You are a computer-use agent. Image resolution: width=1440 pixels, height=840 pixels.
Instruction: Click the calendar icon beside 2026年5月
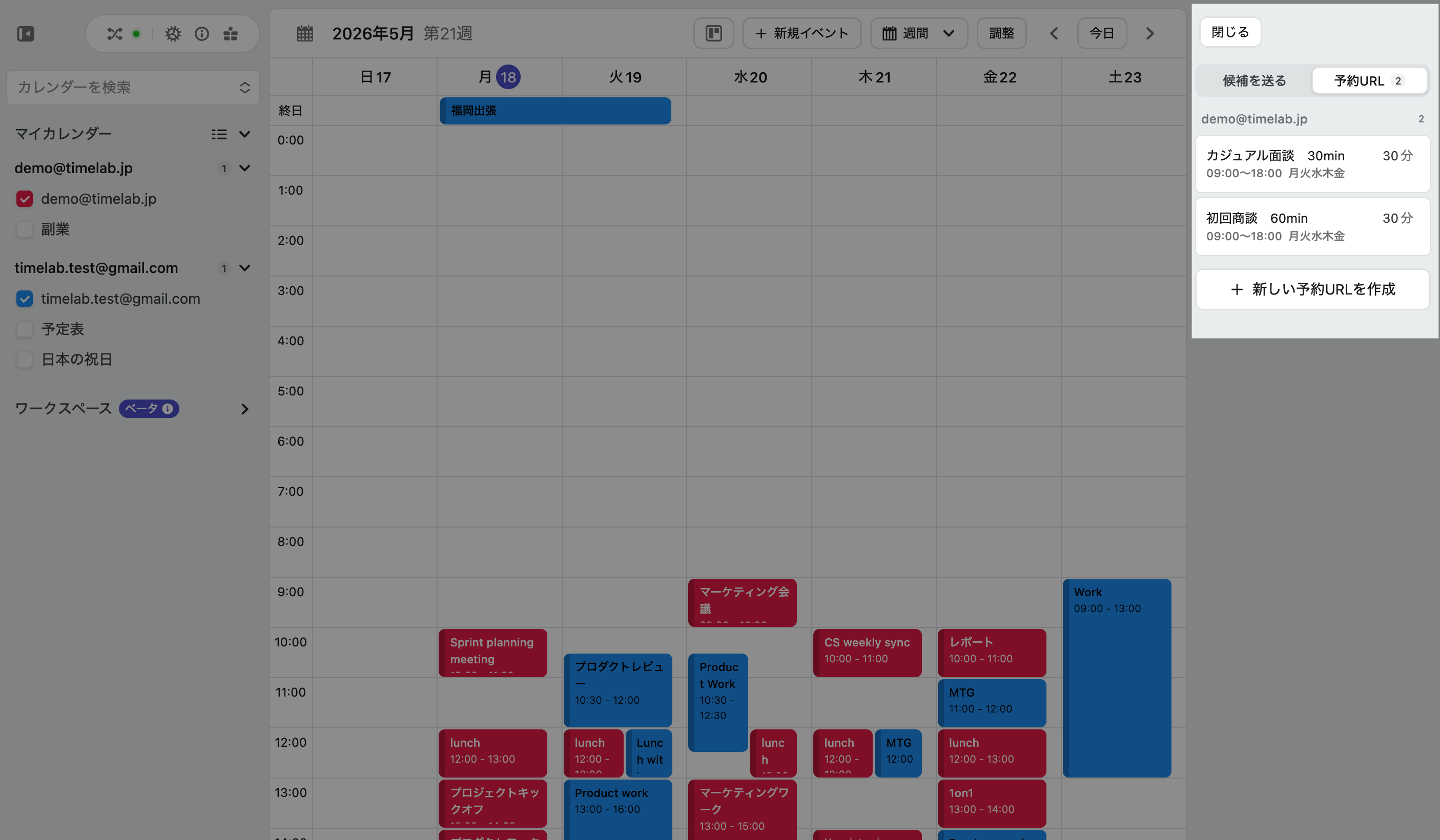point(305,34)
